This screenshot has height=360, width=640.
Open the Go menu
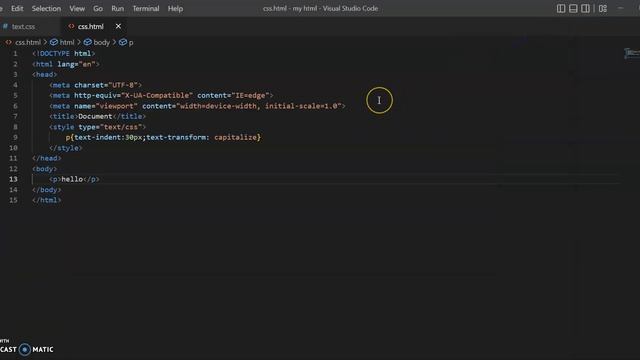click(x=98, y=9)
